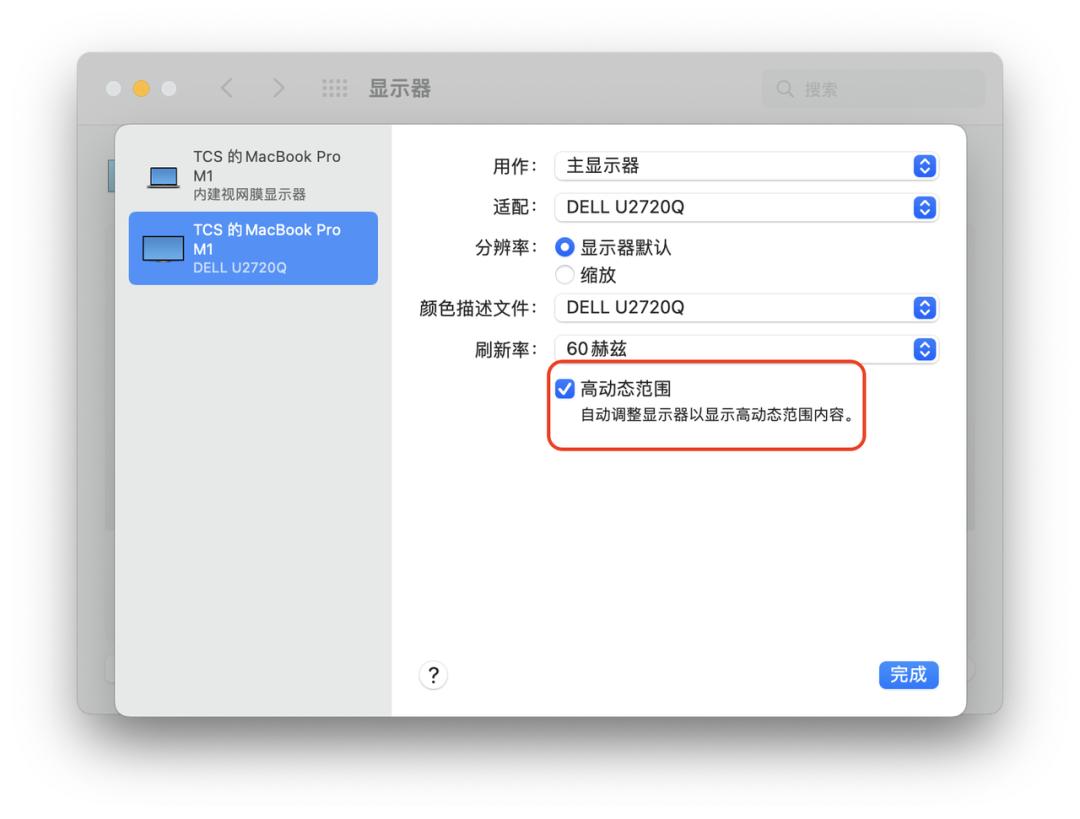Click the 适配 label

(515, 207)
